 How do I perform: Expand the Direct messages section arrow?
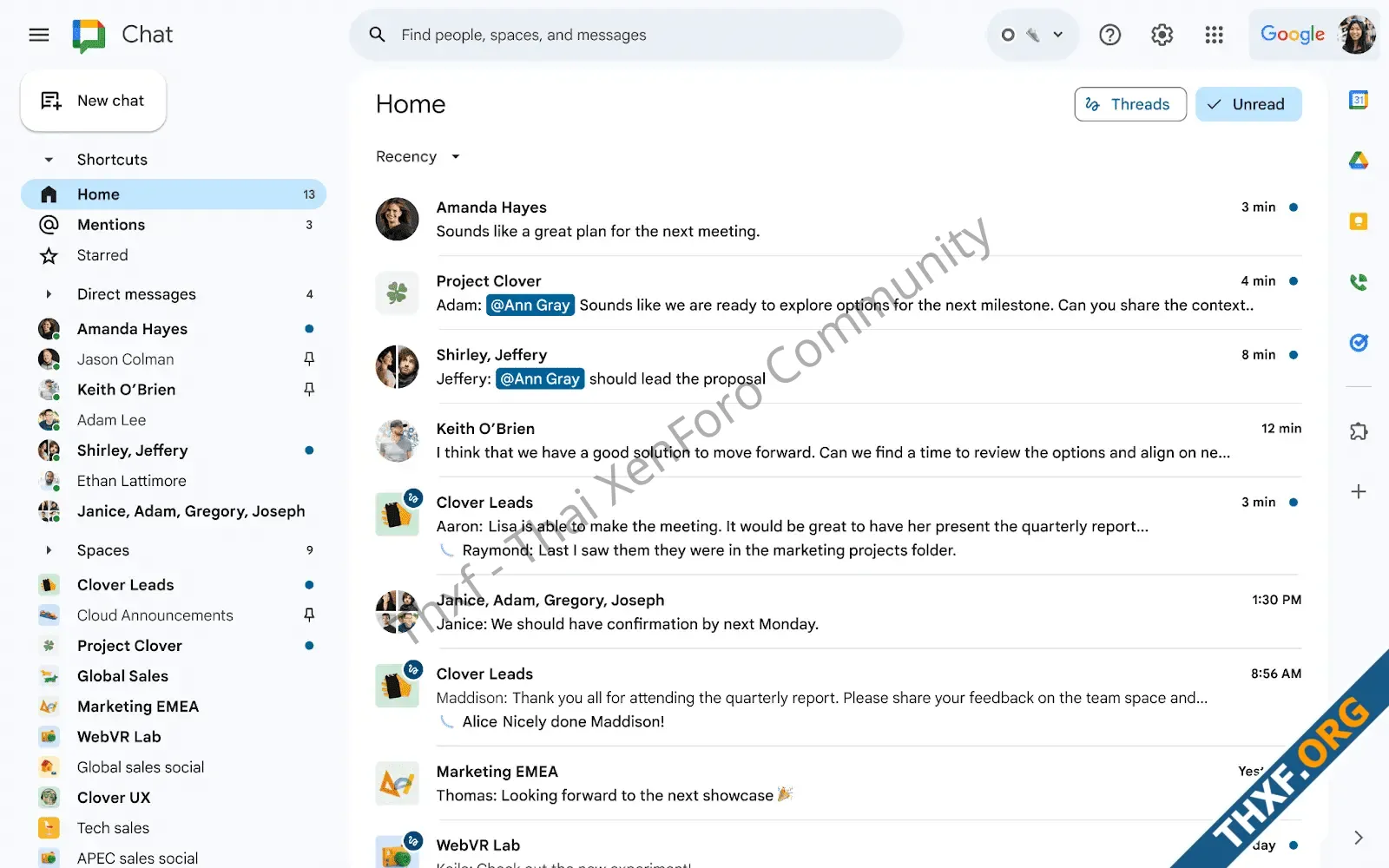pyautogui.click(x=49, y=294)
